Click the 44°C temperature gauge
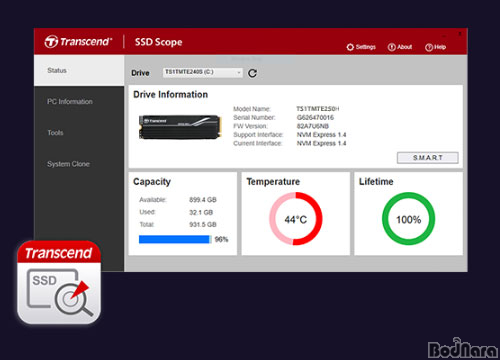500x360 pixels. [x=296, y=219]
